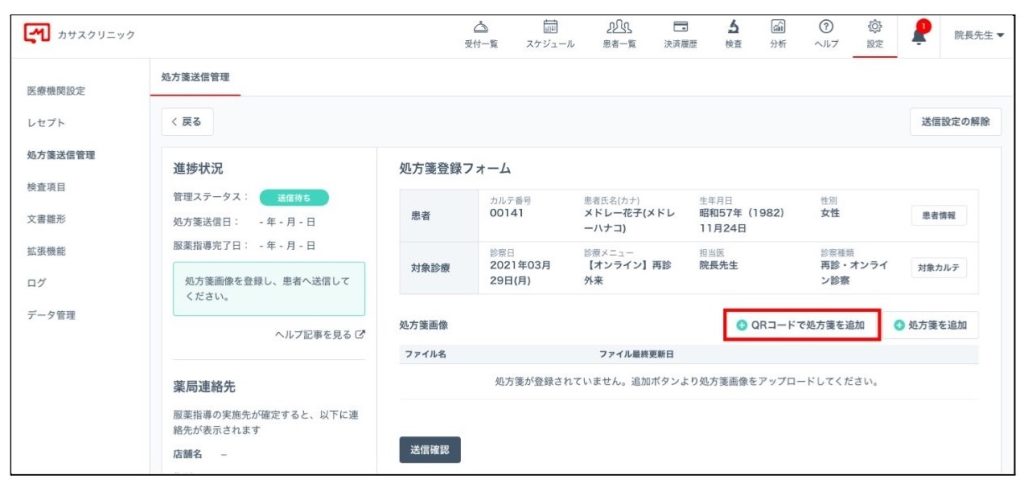This screenshot has height=487, width=1024.
Task: Select the 処方箋送信管理 tab
Action: point(195,77)
